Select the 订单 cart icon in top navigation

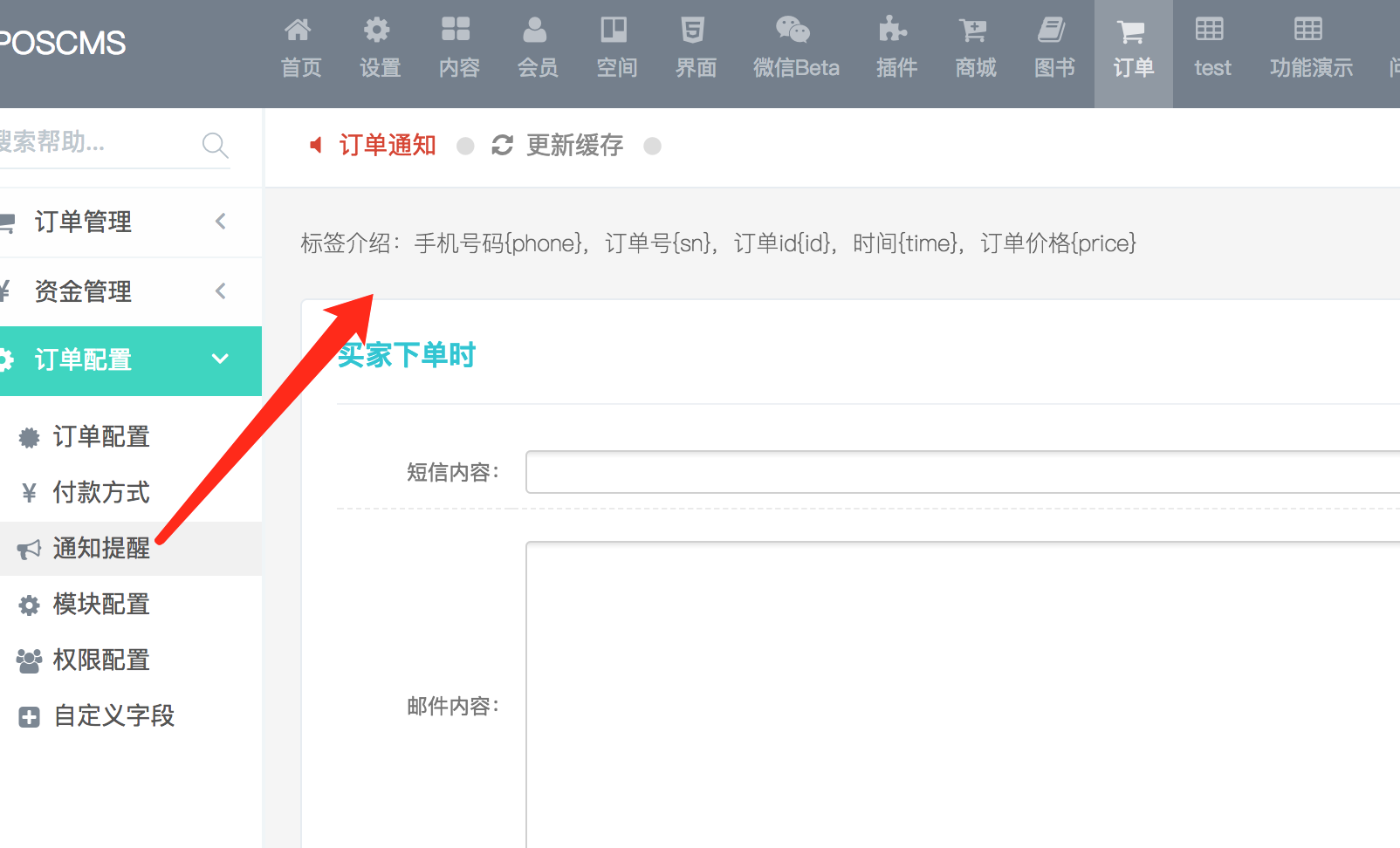tap(1131, 32)
